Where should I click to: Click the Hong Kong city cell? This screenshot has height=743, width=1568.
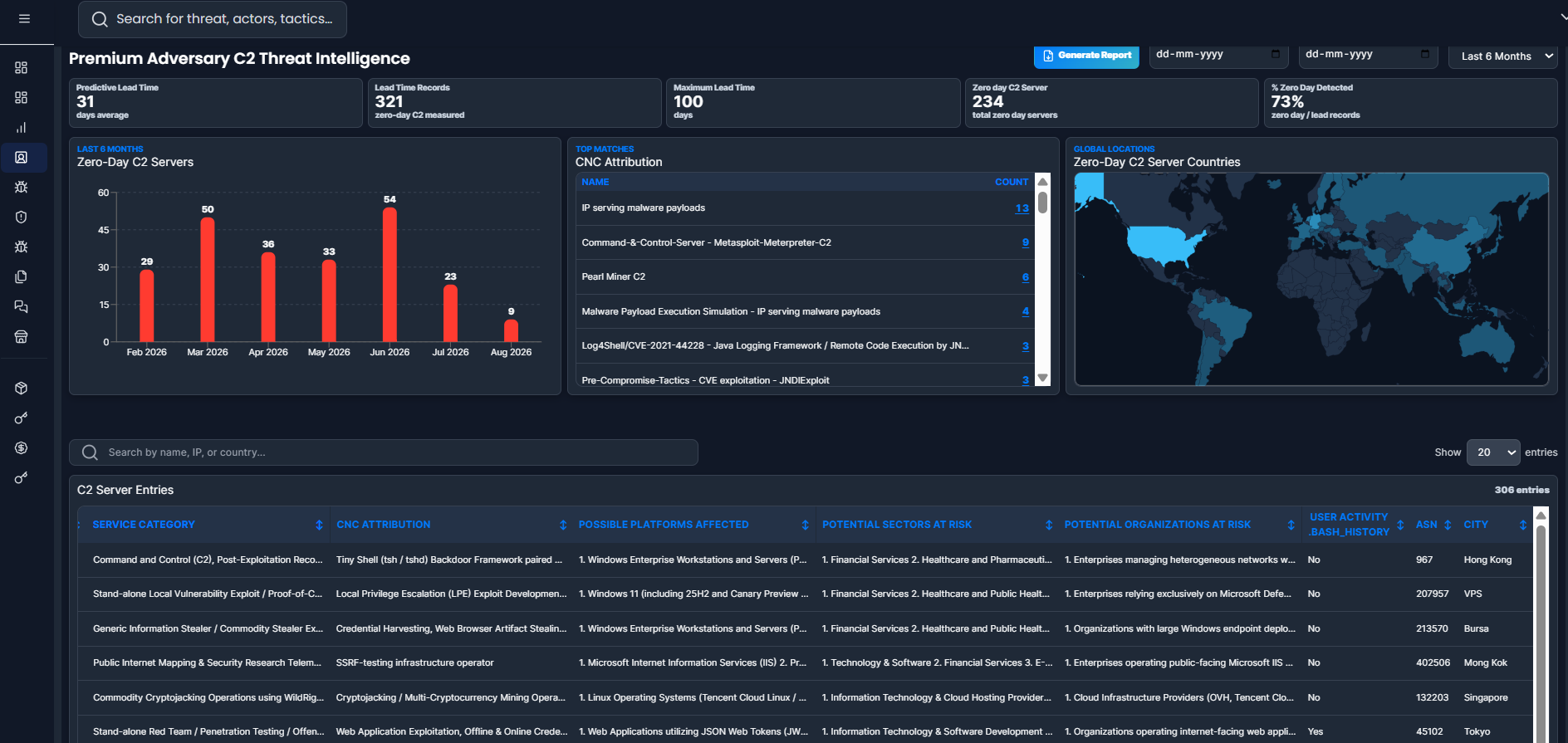click(1487, 560)
